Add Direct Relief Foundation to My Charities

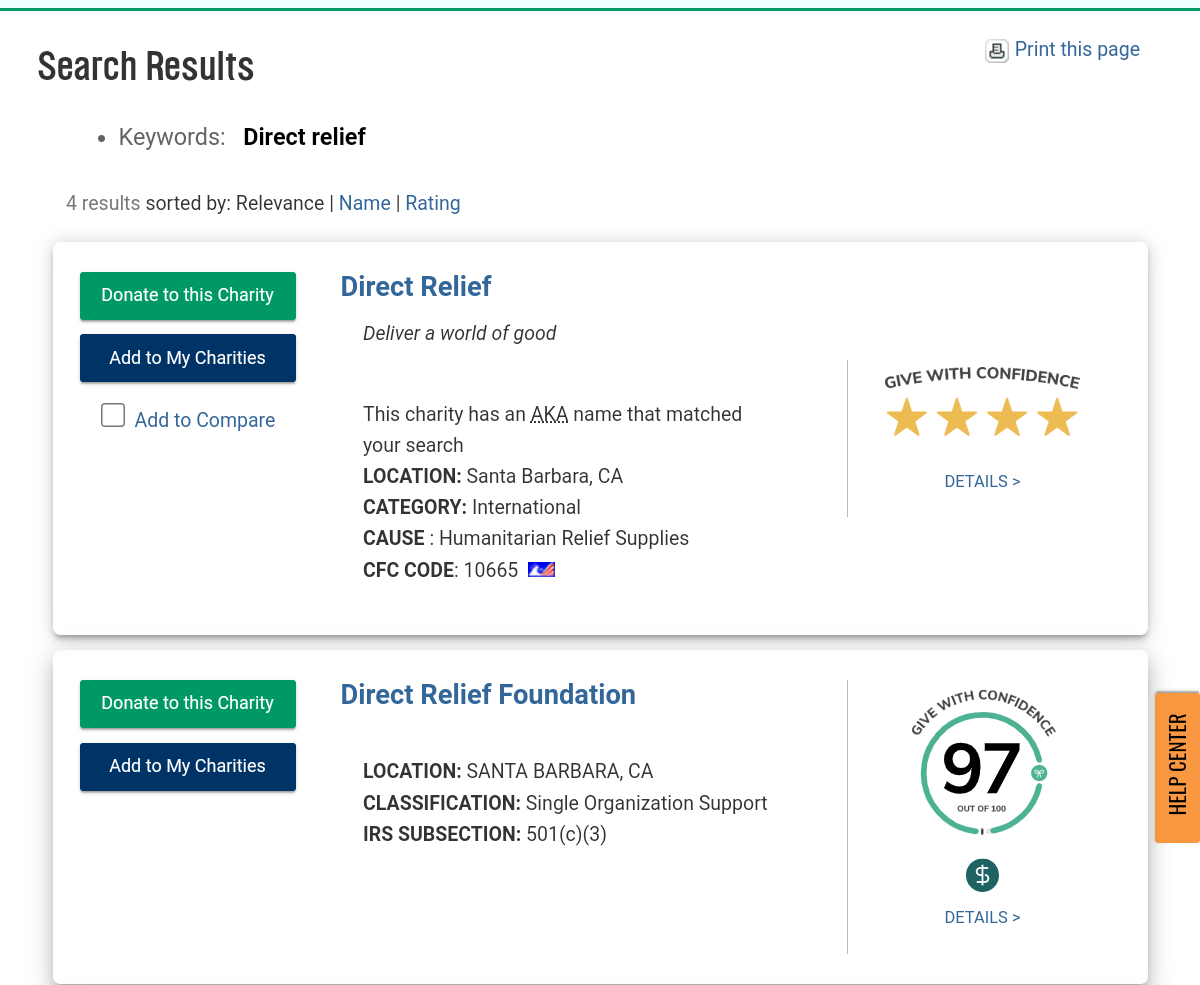point(188,766)
